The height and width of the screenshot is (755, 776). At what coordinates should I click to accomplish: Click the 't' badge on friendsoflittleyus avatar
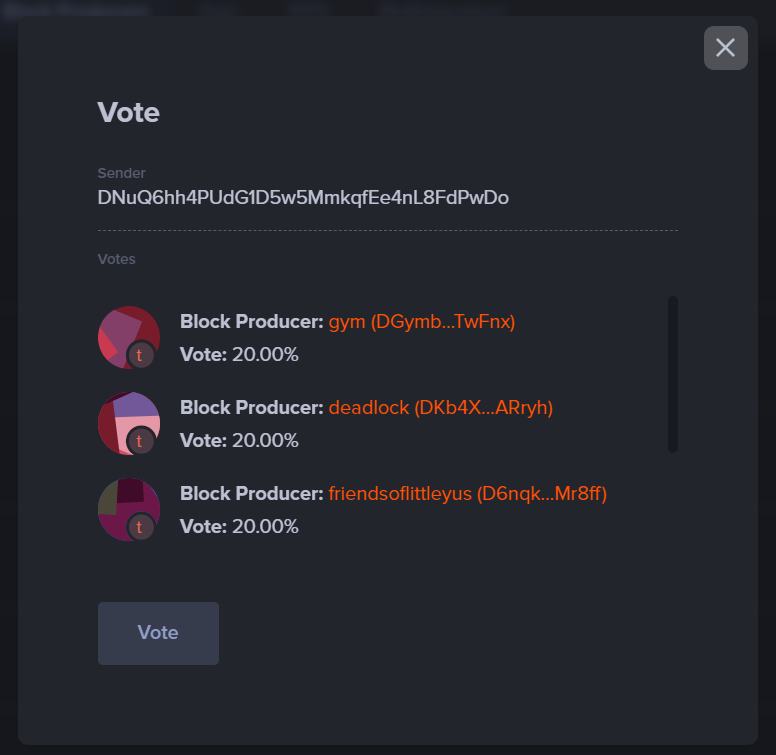coord(140,527)
